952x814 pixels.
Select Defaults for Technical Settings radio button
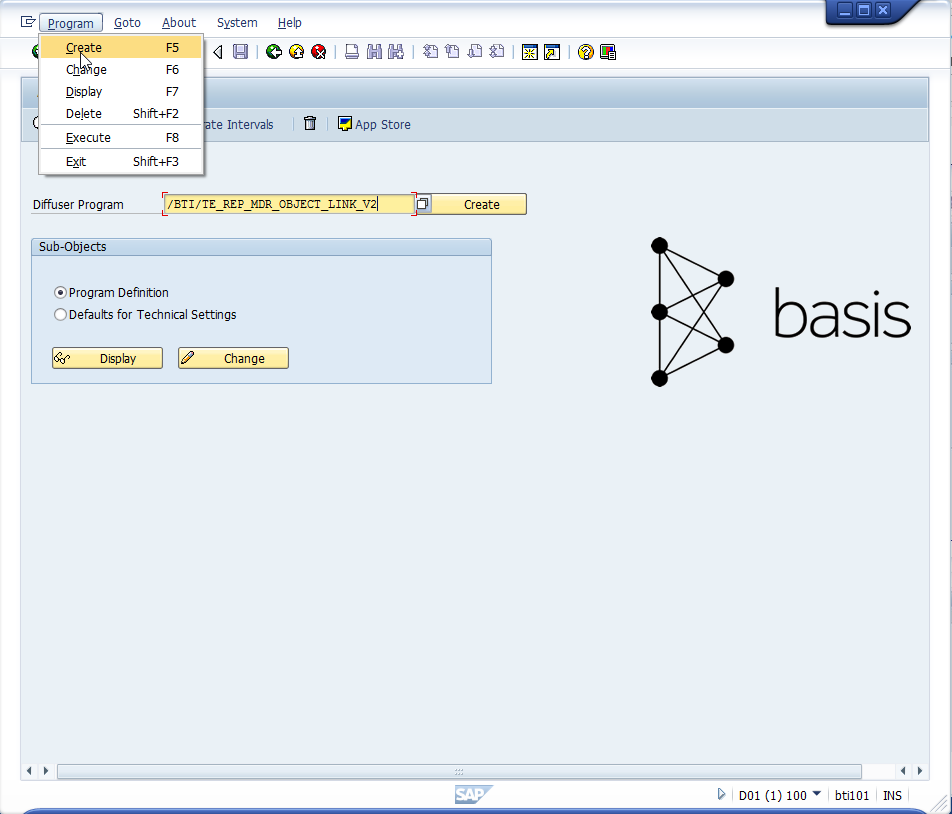point(60,314)
